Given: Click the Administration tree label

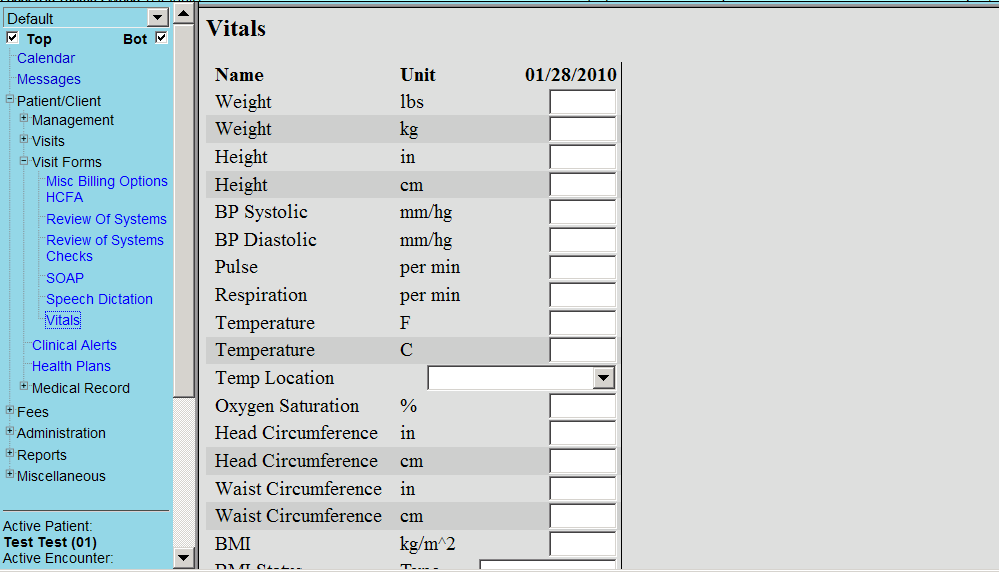Looking at the screenshot, I should pos(61,433).
